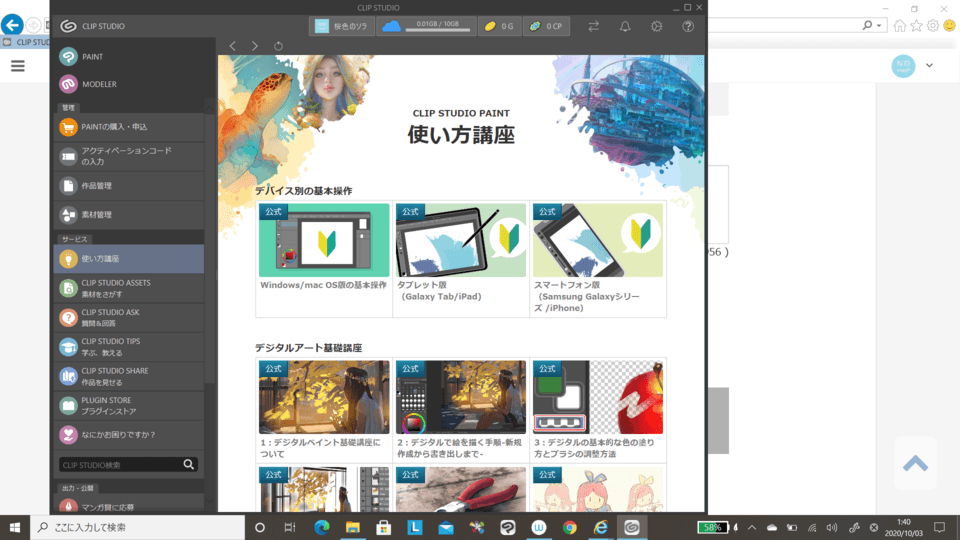The width and height of the screenshot is (960, 540).
Task: Open the help question mark icon
Action: (688, 26)
